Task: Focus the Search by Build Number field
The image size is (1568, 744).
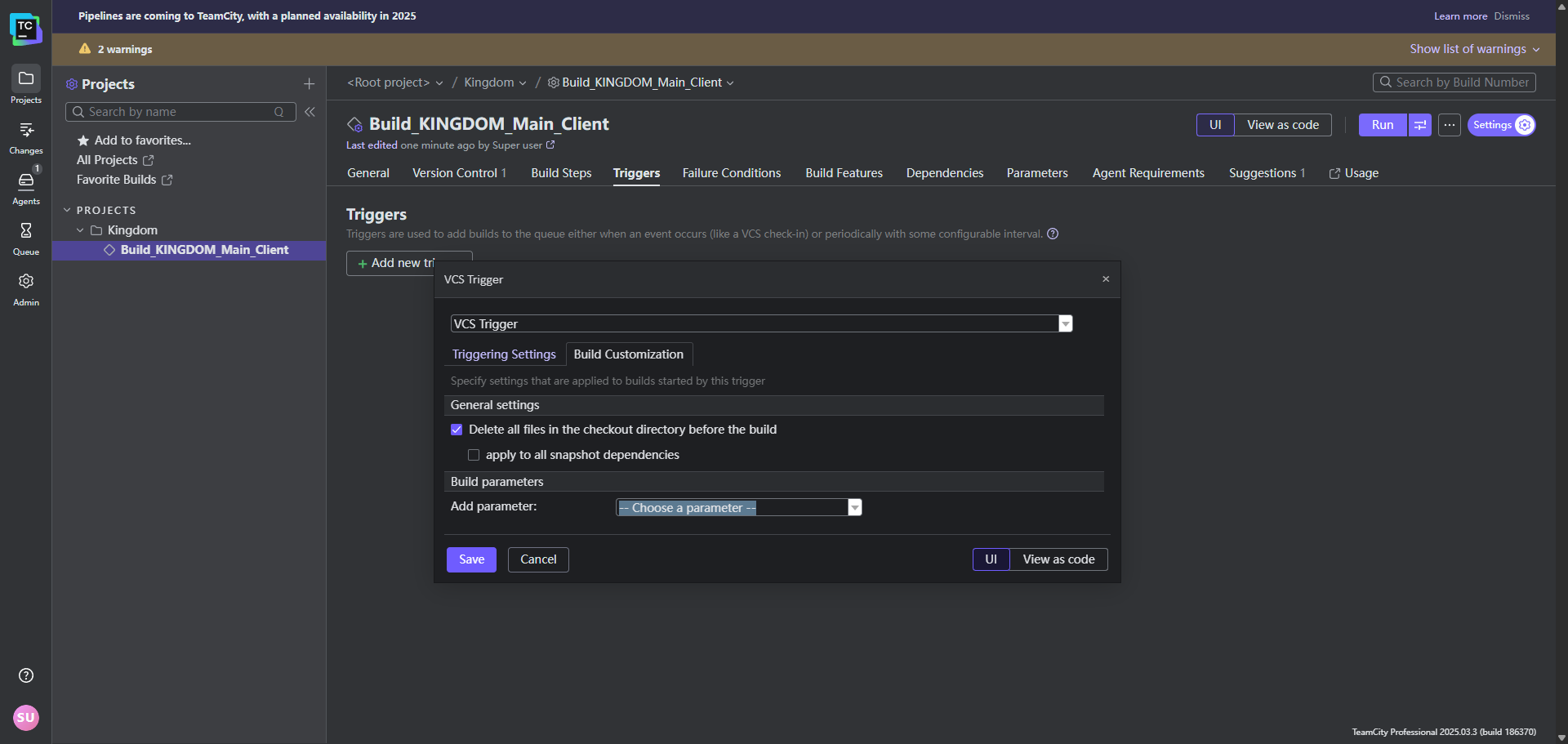Action: 1454,82
